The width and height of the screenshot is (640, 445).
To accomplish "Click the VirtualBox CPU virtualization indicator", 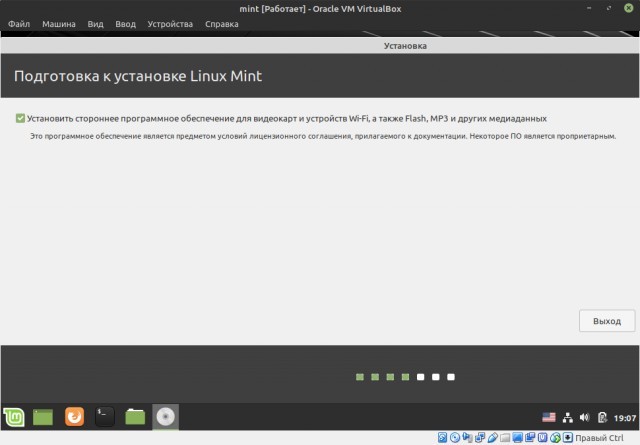I will point(542,438).
